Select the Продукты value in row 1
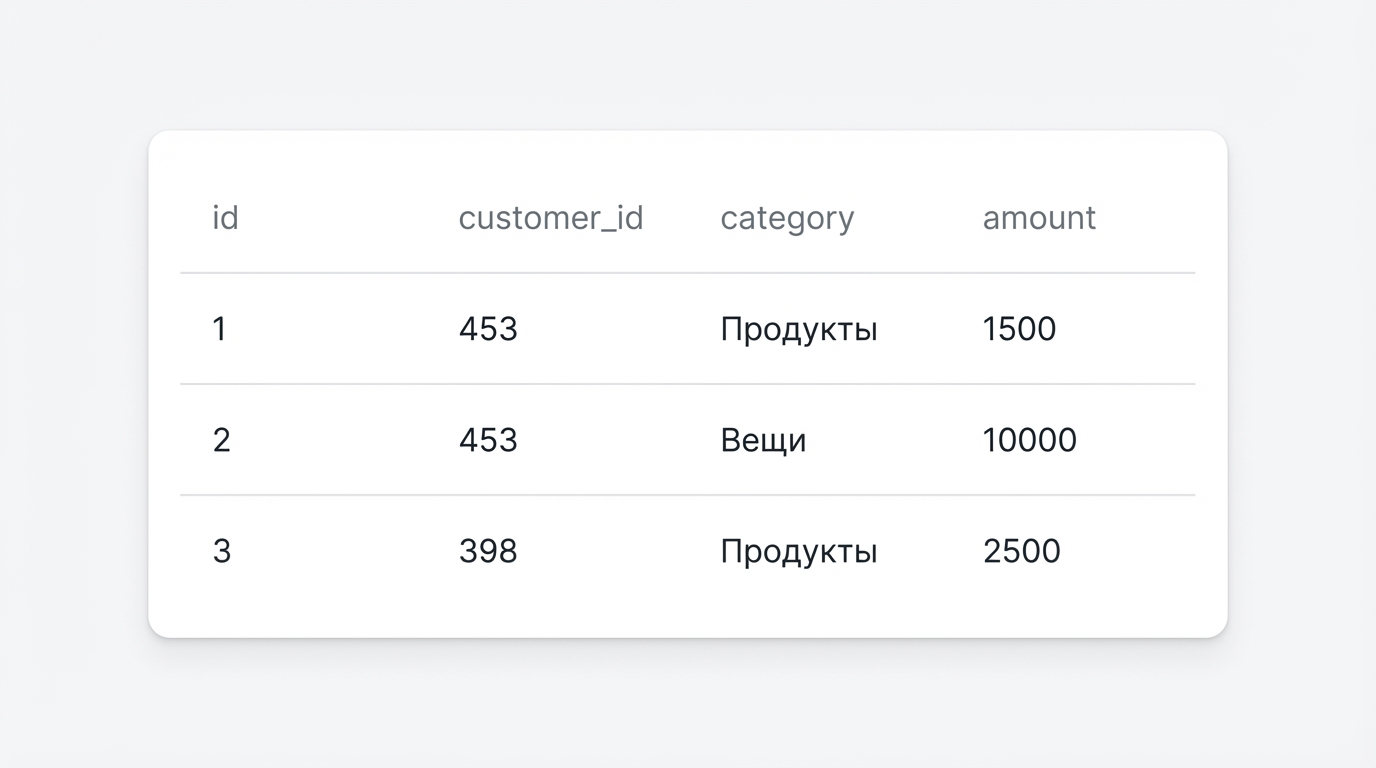This screenshot has width=1376, height=768. click(x=799, y=329)
